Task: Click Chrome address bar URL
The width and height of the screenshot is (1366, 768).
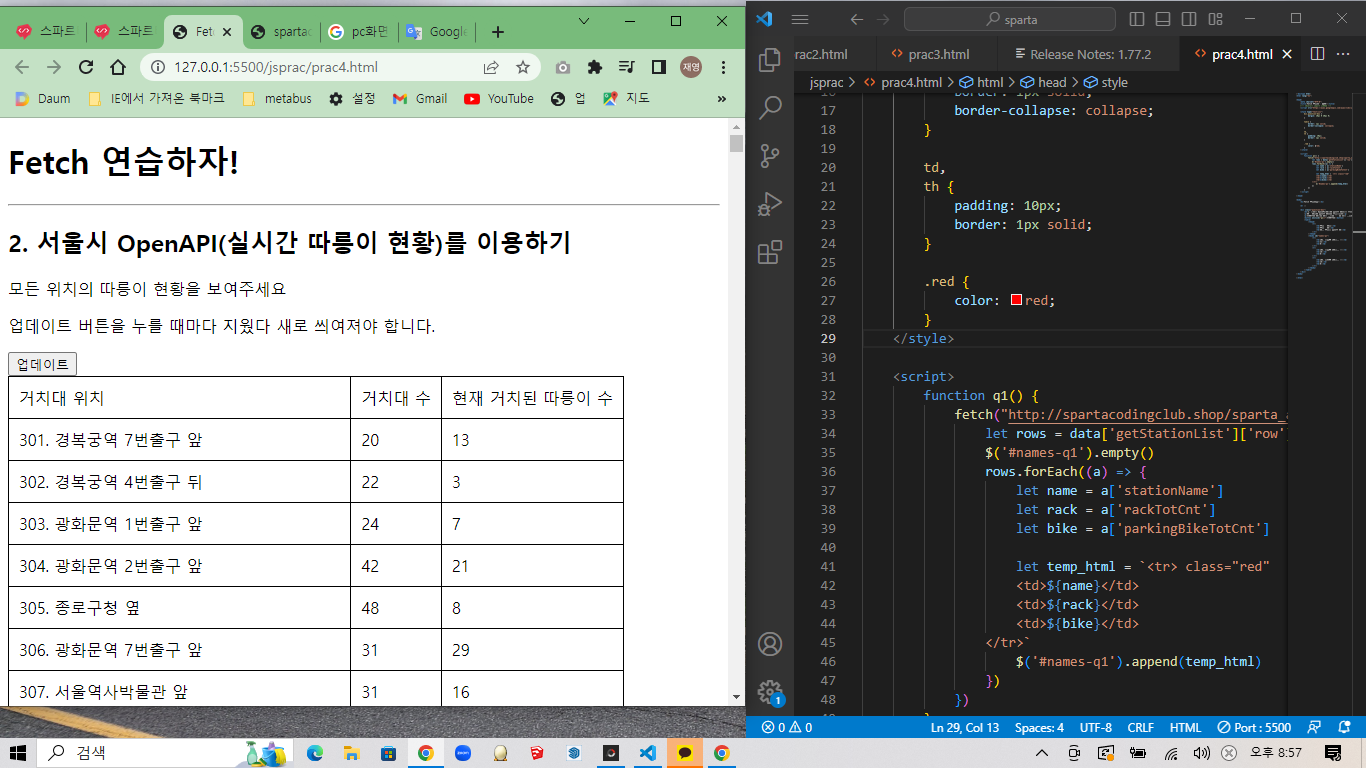Action: click(276, 67)
